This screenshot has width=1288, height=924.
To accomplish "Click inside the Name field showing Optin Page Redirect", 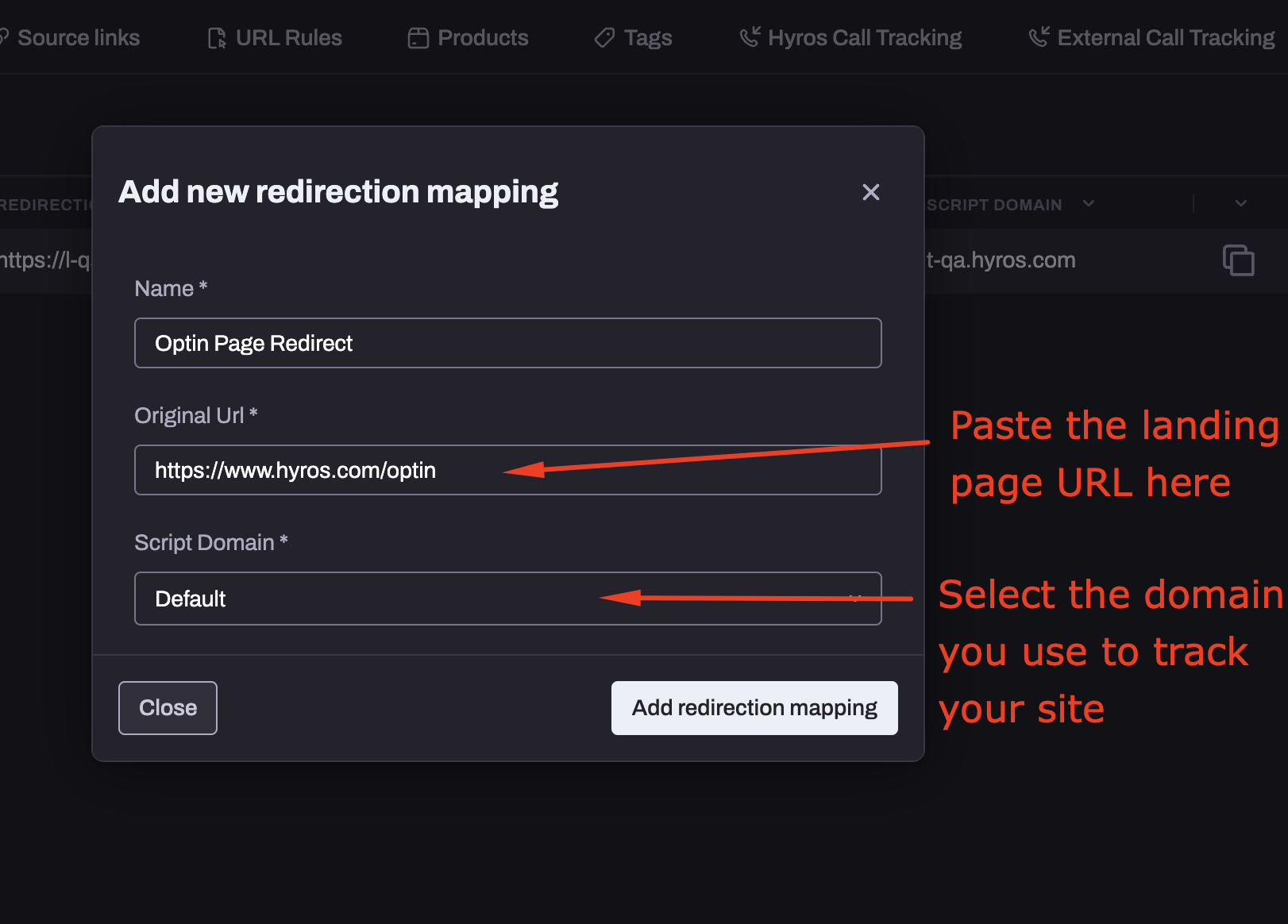I will [x=507, y=343].
